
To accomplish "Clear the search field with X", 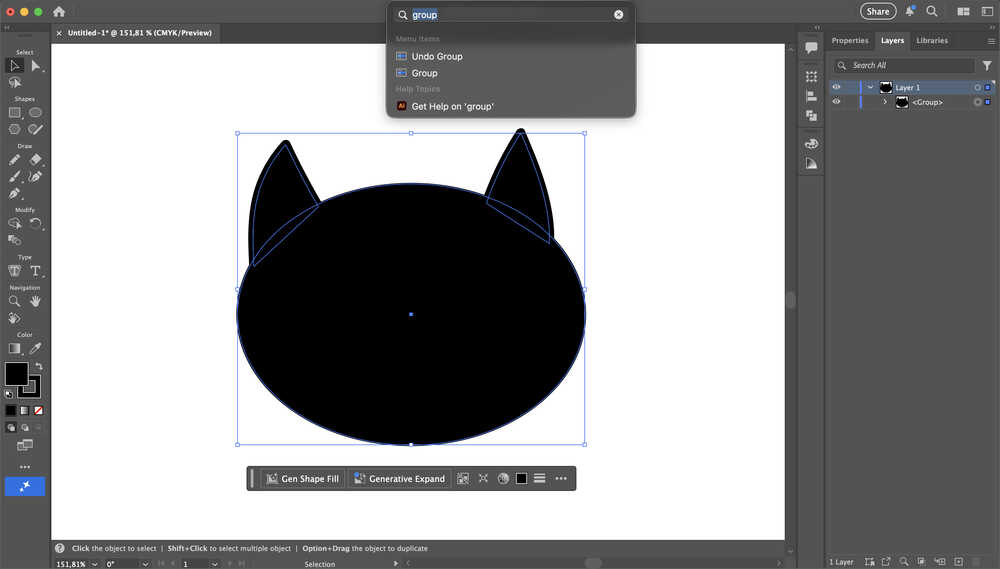I will [619, 15].
